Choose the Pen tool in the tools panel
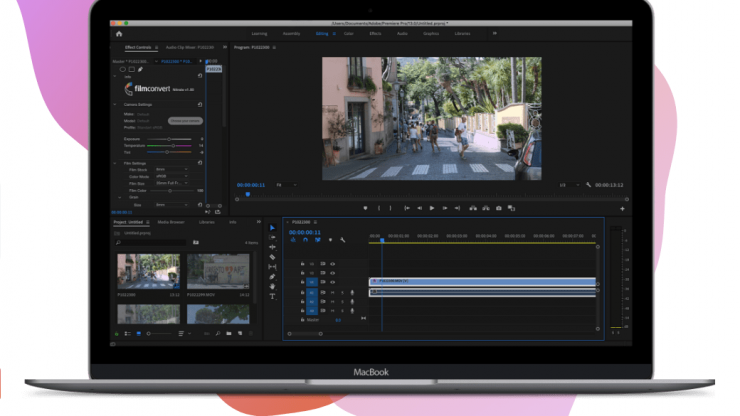 pyautogui.click(x=272, y=277)
